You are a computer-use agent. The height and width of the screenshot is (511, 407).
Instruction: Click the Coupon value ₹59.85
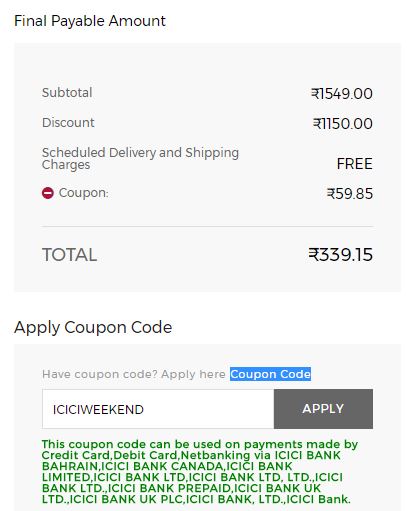[x=350, y=194]
